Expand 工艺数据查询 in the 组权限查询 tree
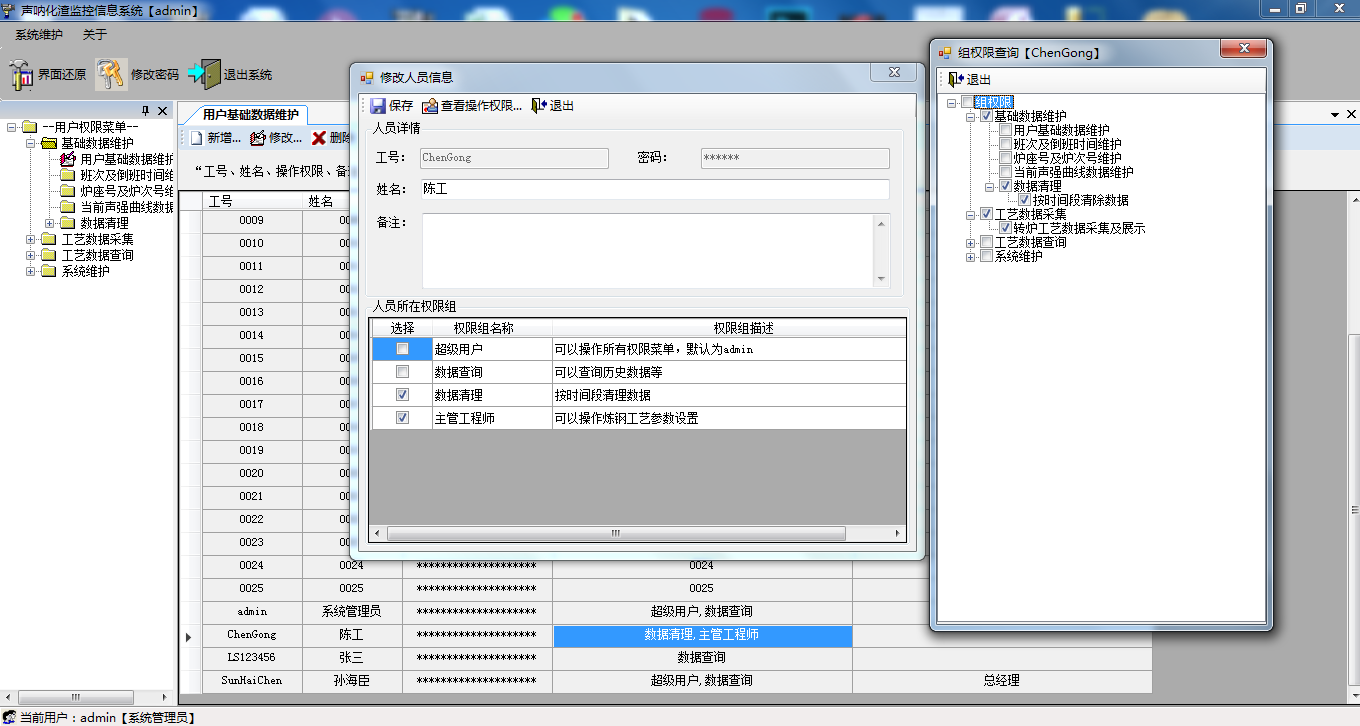 pos(970,242)
